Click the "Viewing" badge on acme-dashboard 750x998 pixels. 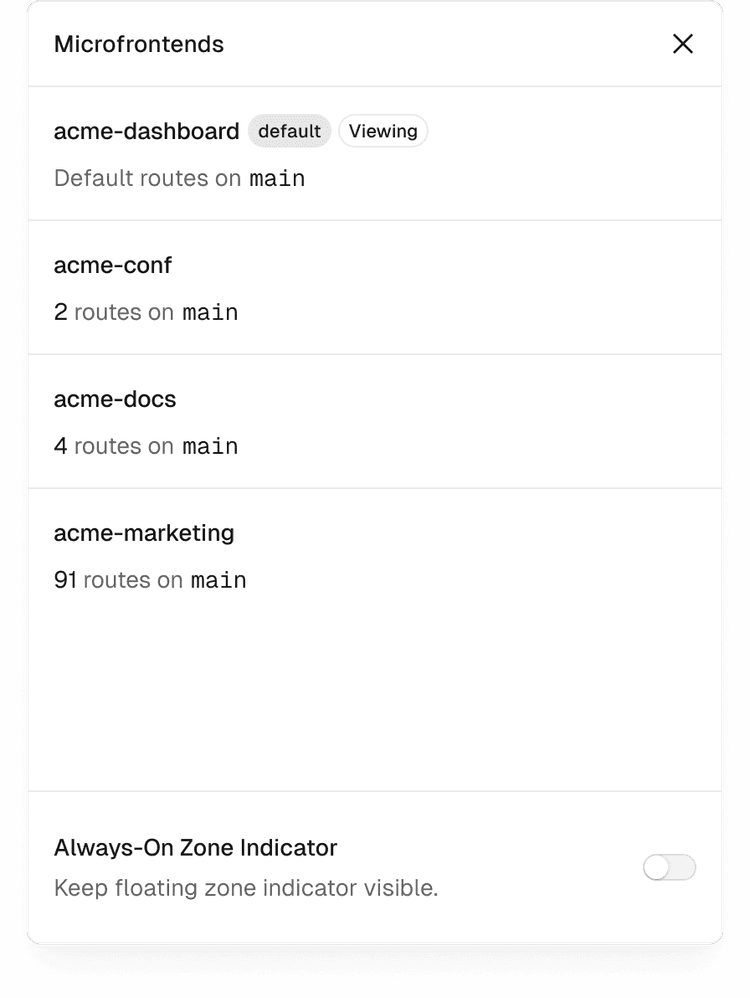point(383,131)
